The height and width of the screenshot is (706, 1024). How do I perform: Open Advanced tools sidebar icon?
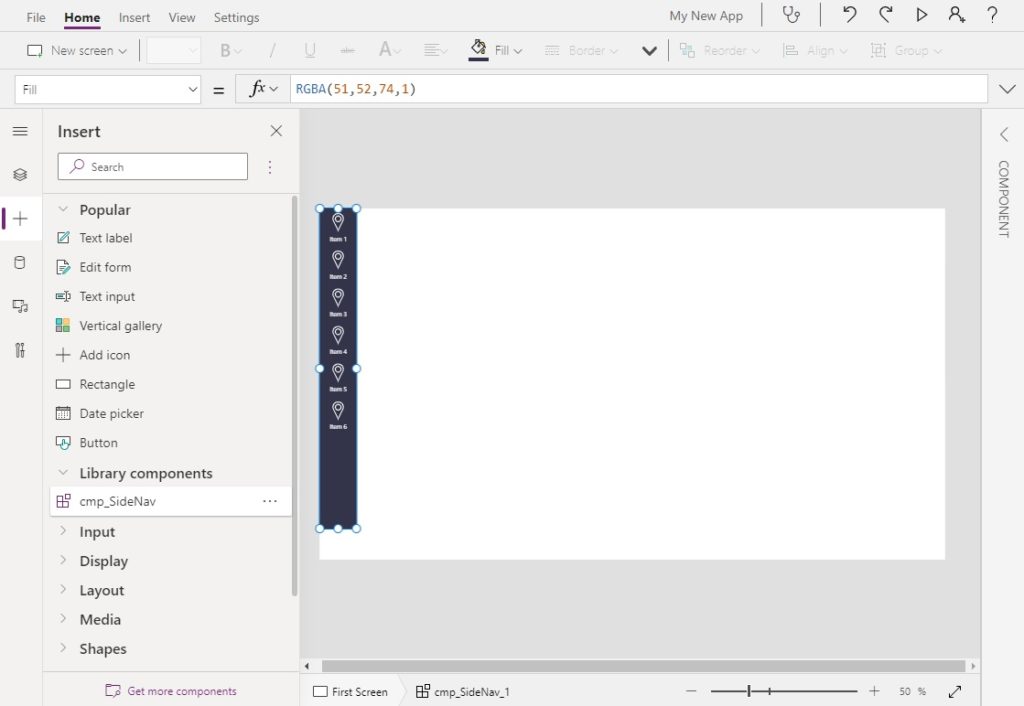20,350
